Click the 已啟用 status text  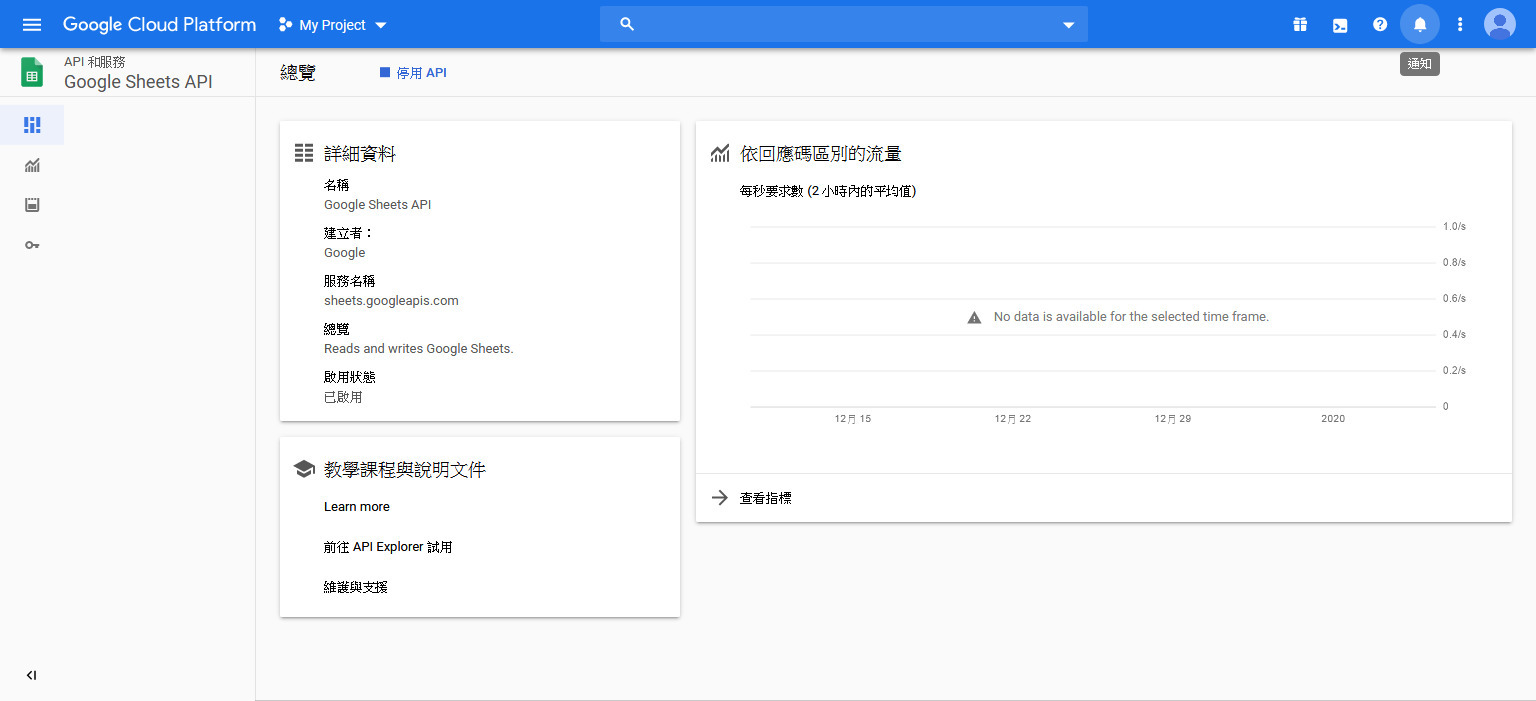343,397
